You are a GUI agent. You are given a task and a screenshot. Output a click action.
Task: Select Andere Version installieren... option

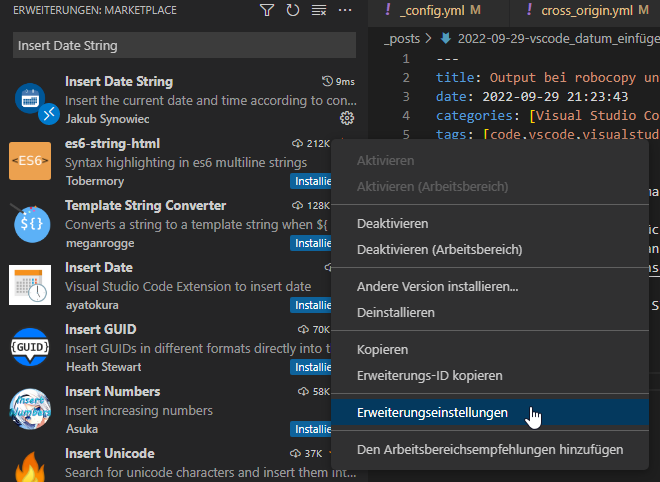click(x=437, y=287)
